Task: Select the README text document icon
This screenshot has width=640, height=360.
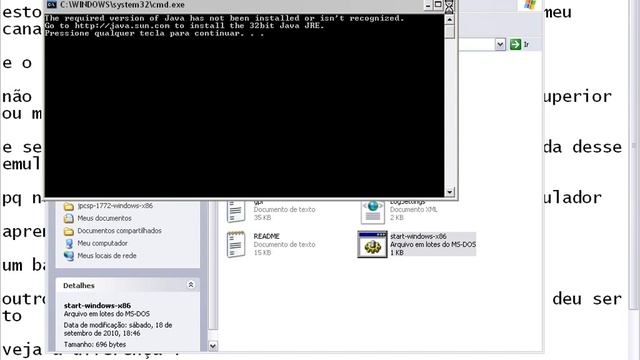Action: click(x=236, y=244)
